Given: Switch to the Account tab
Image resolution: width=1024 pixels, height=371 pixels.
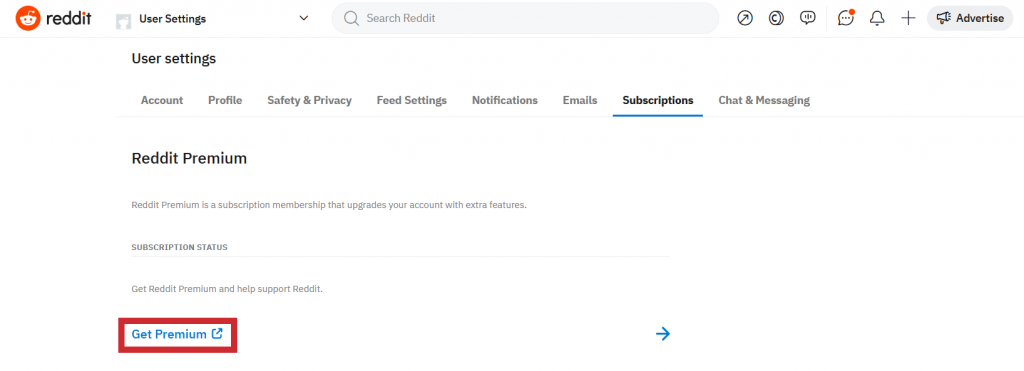Looking at the screenshot, I should [x=162, y=101].
